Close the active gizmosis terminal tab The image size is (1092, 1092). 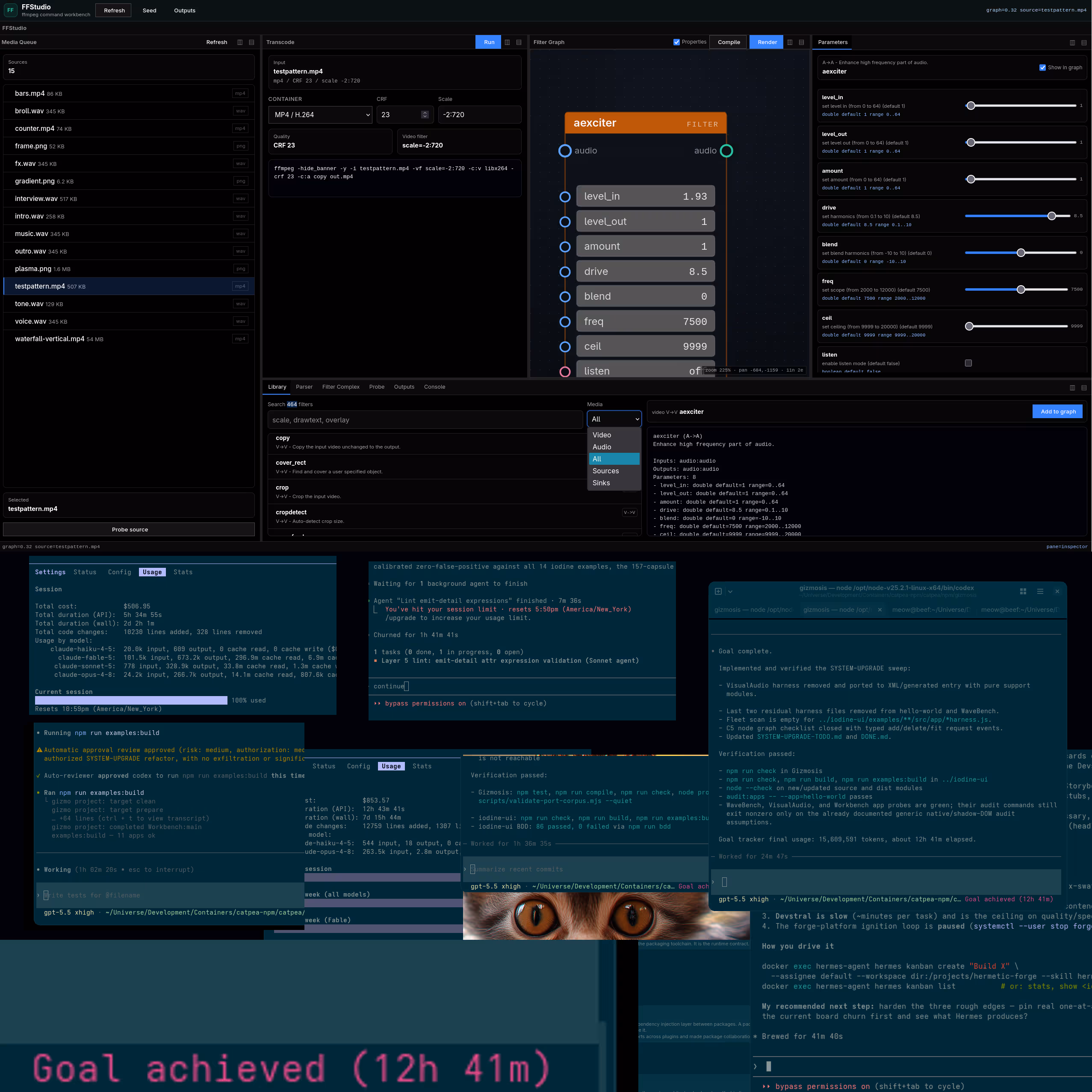880,610
